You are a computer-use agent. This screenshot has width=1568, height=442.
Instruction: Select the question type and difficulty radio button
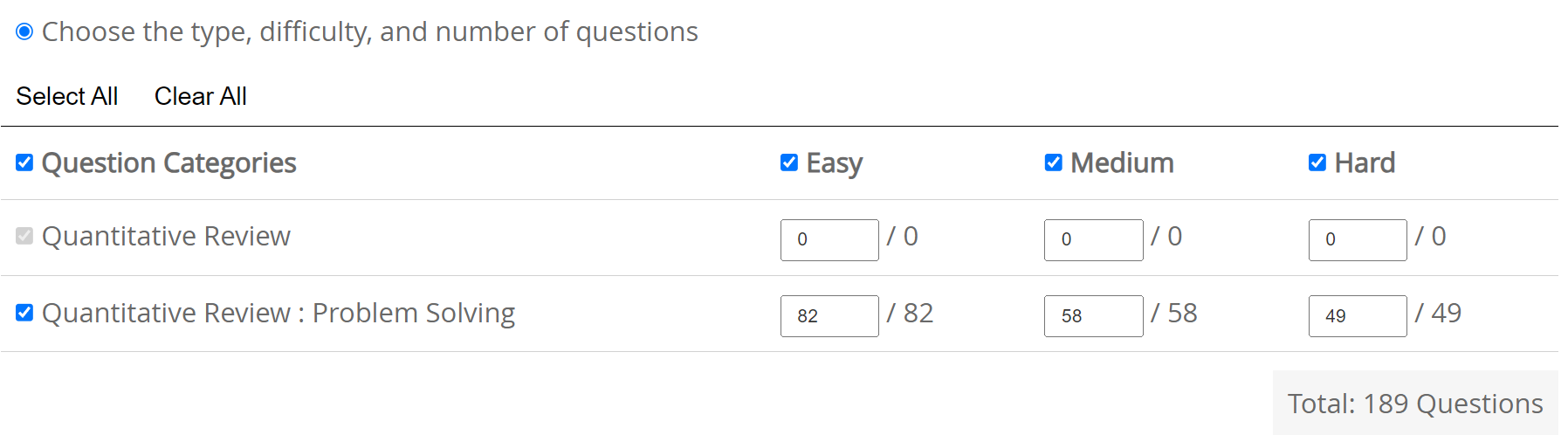click(x=24, y=32)
